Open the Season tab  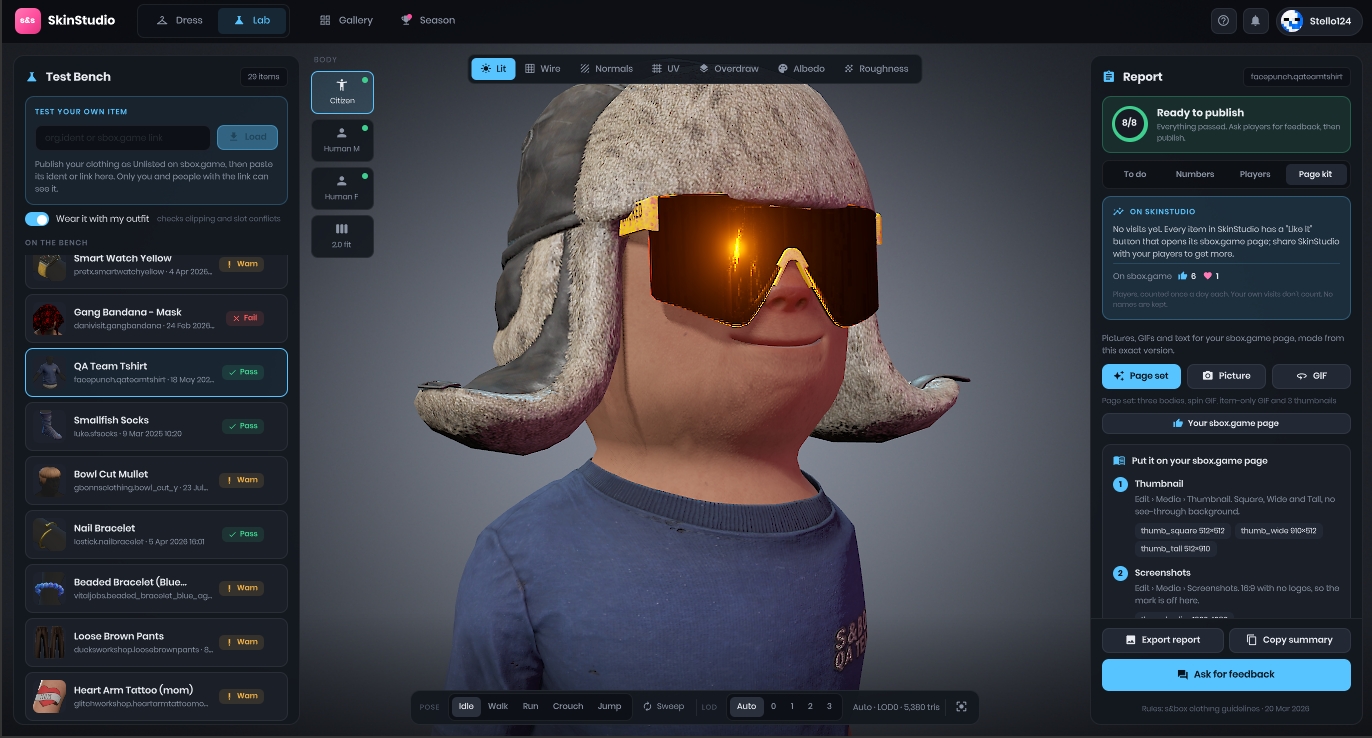428,20
